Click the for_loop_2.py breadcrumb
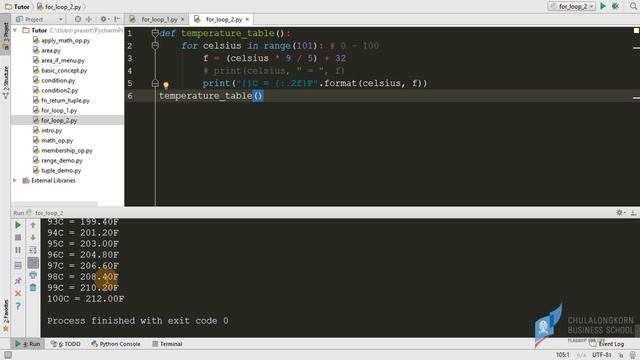Screen dimensions: 640x360 (59, 7)
